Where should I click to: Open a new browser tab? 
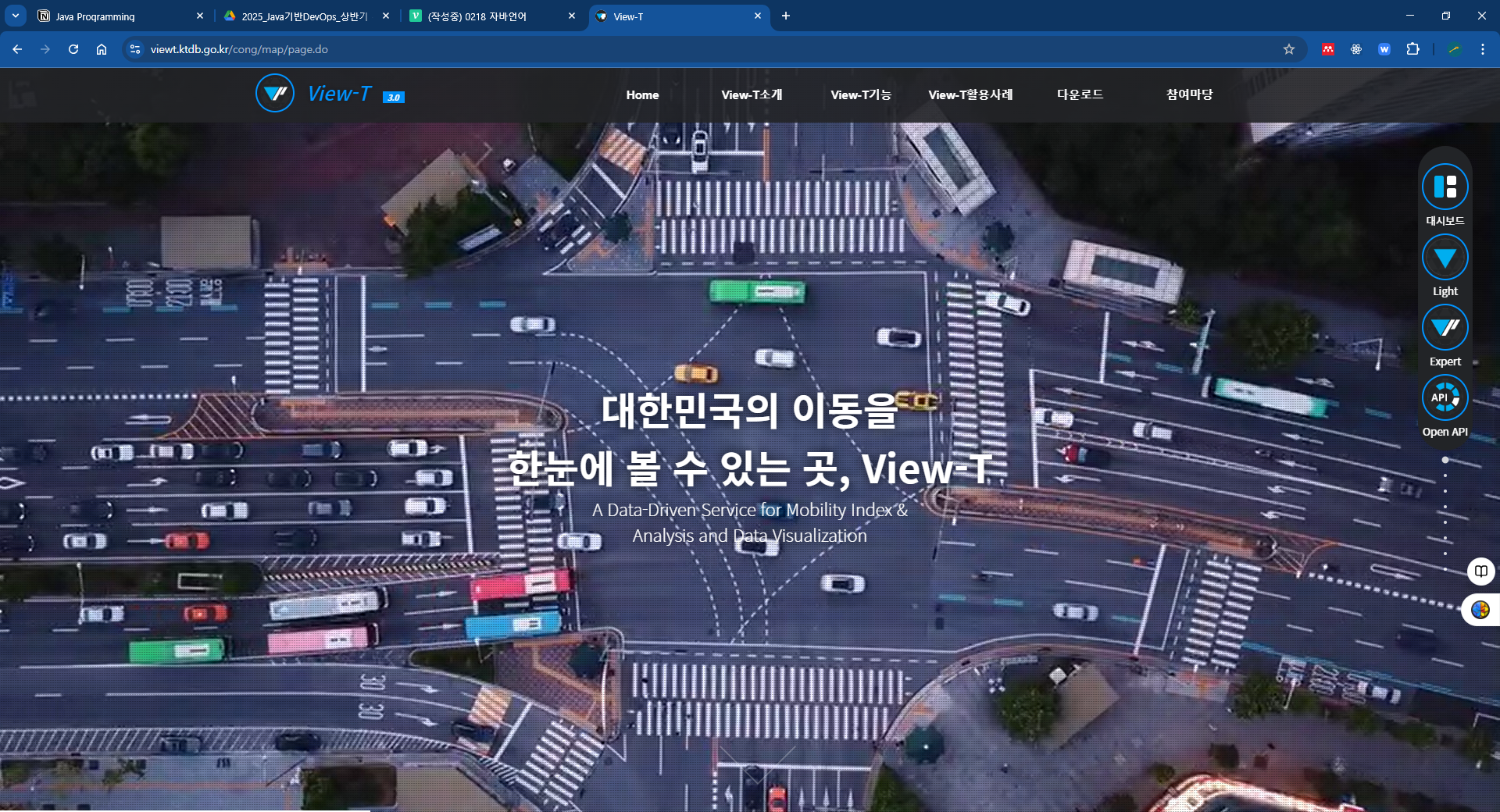pos(786,16)
